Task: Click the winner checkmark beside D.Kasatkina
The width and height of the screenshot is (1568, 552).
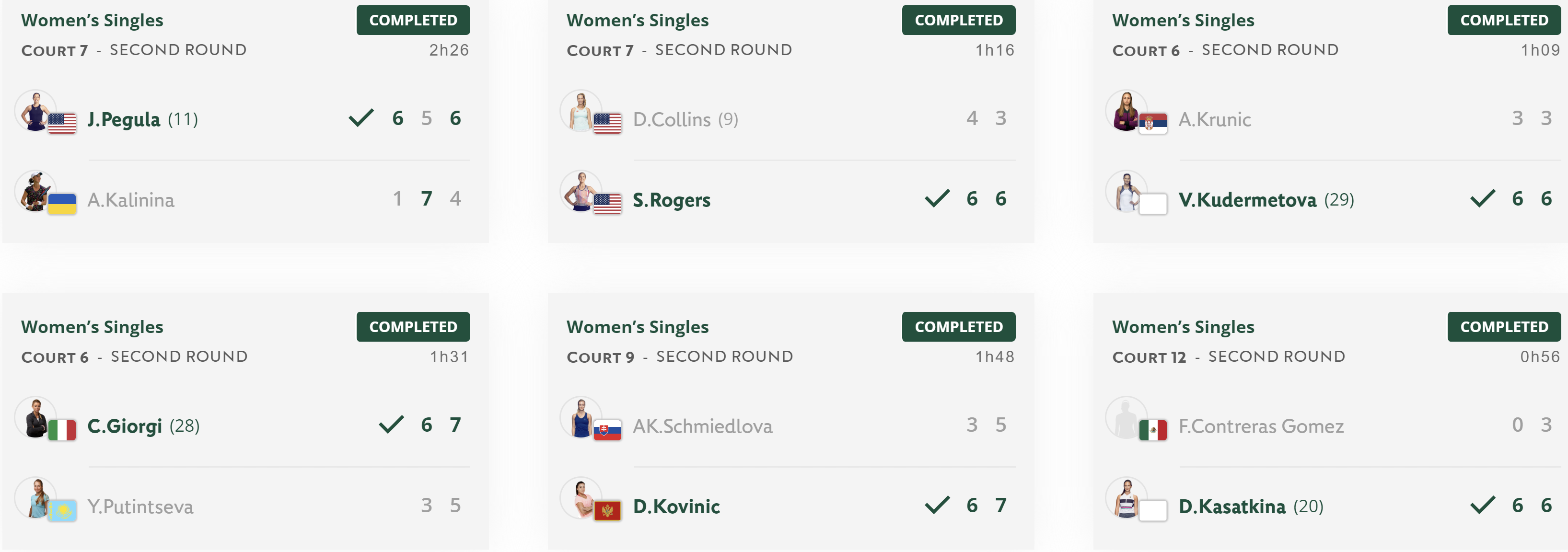Action: [1483, 505]
